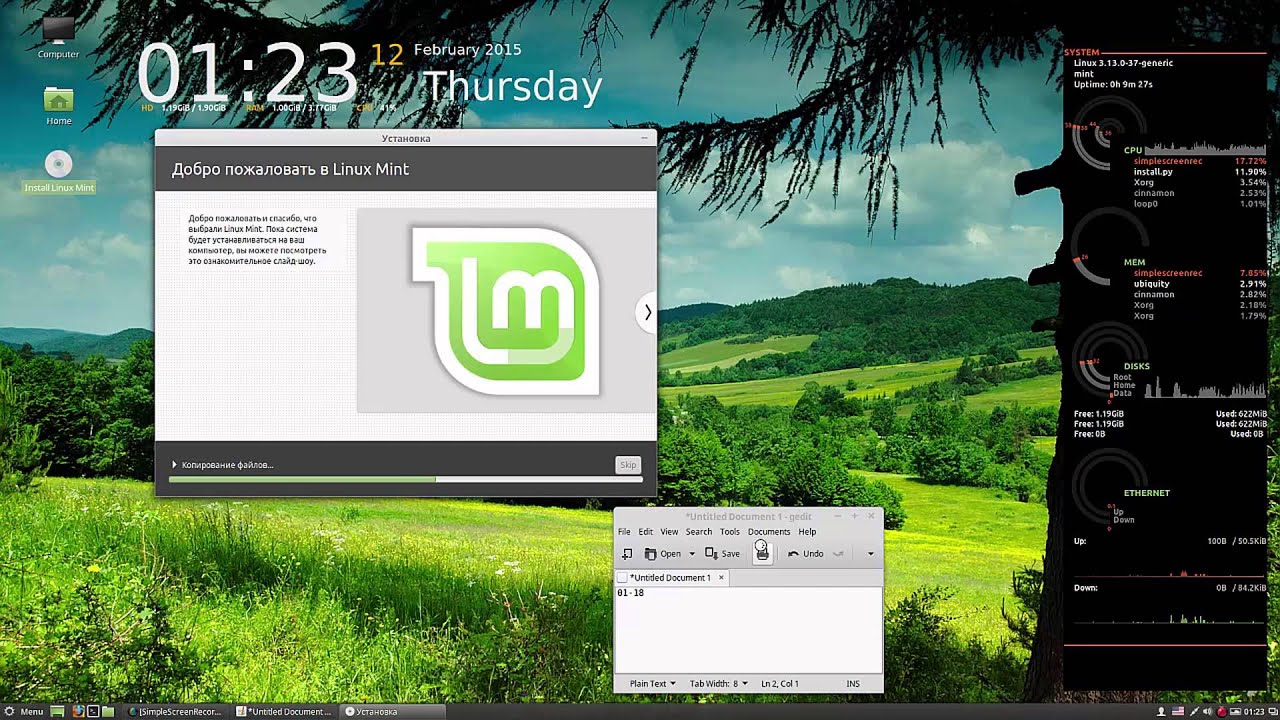The image size is (1280, 720).
Task: Print the document from the gedit toolbar
Action: click(762, 552)
